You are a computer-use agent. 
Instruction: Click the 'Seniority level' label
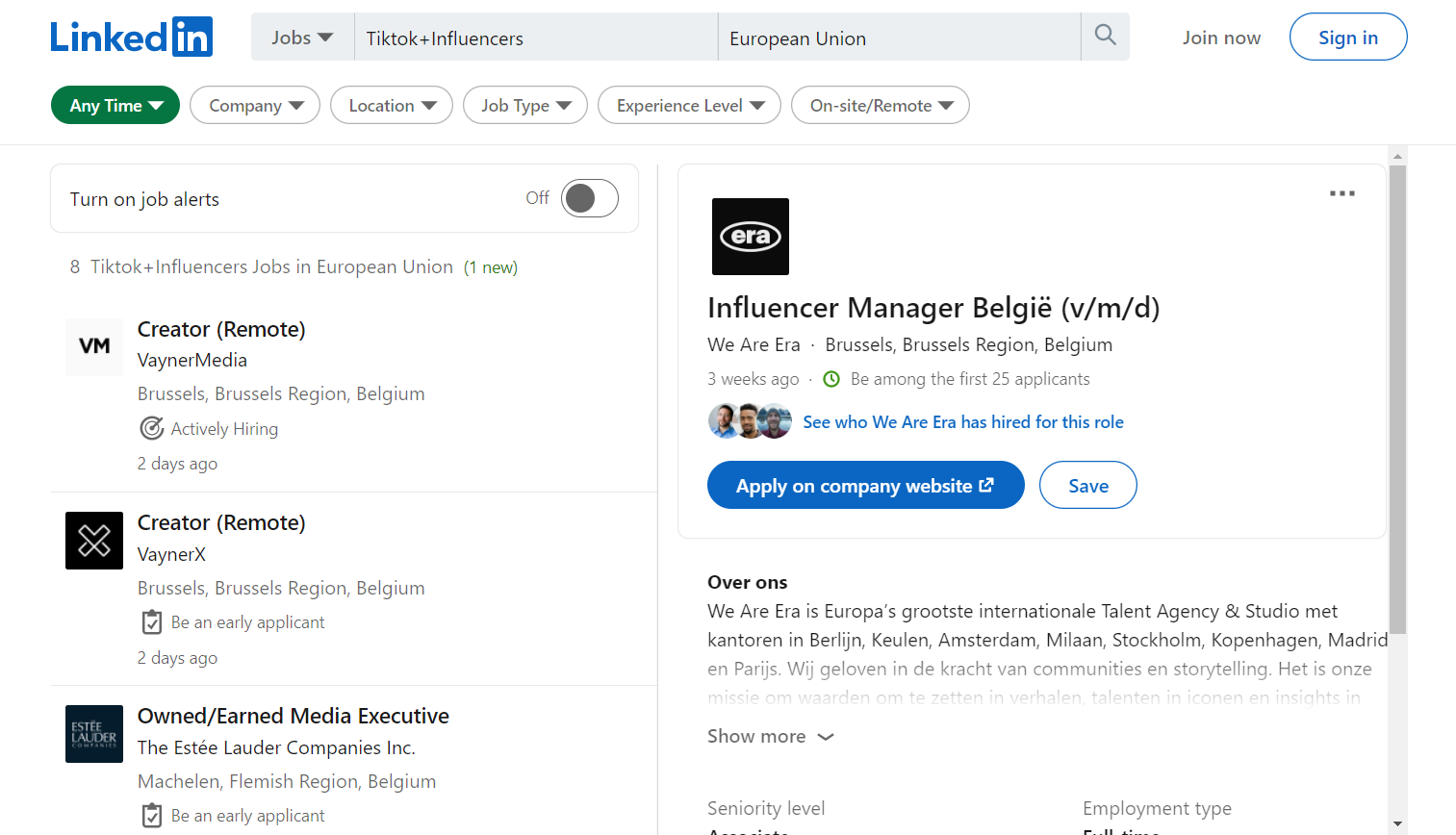pyautogui.click(x=766, y=808)
